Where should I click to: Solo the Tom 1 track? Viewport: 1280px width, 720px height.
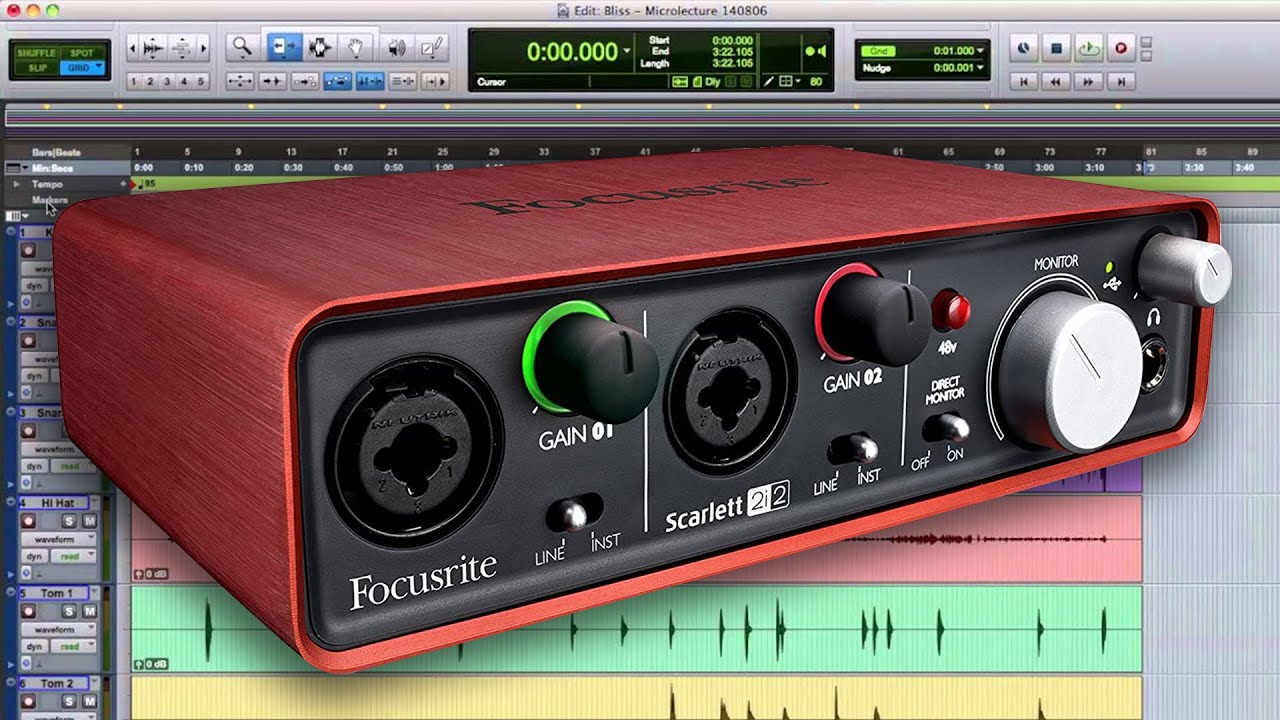pos(69,611)
